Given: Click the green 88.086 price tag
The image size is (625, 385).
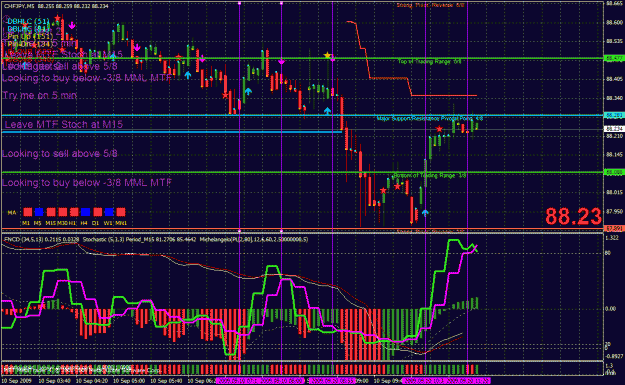Looking at the screenshot, I should 614,172.
